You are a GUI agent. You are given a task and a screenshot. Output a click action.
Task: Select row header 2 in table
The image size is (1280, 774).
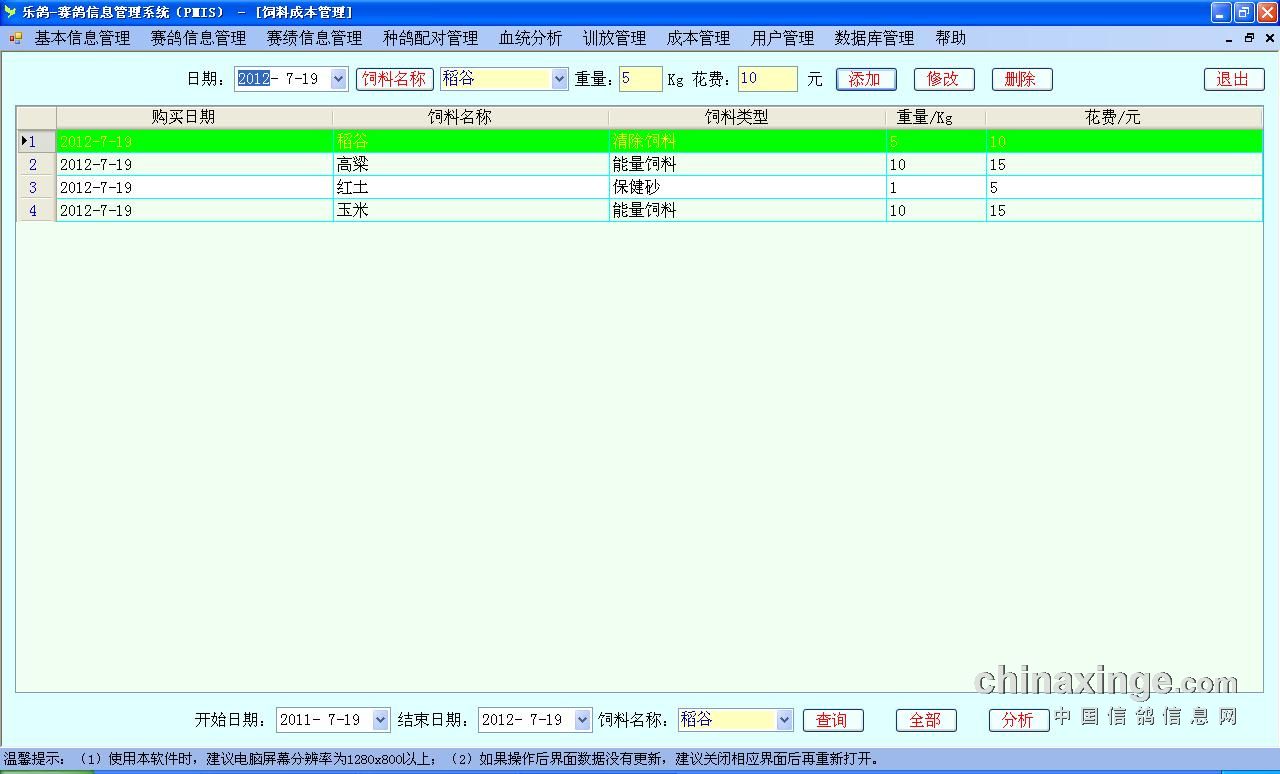pos(36,164)
